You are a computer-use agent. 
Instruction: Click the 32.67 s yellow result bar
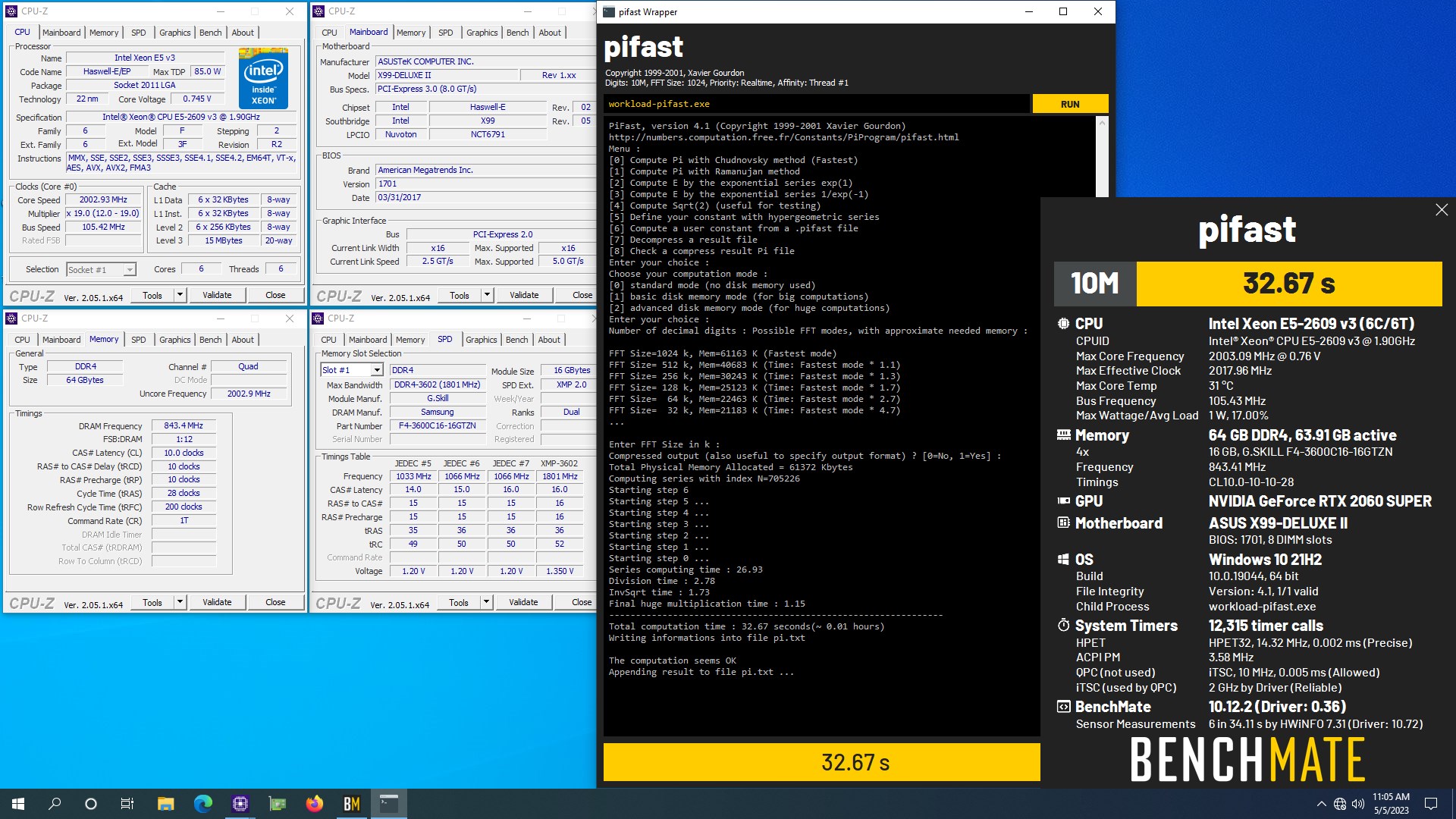tap(821, 762)
